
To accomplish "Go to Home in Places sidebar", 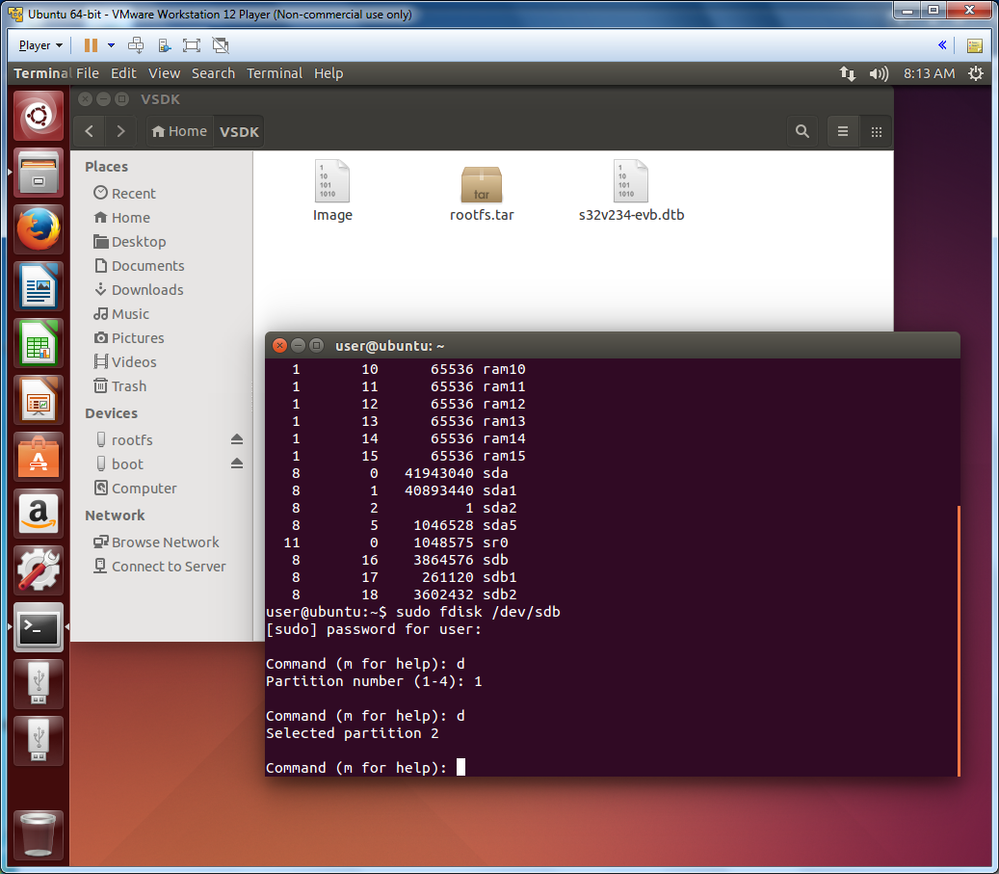I will (x=122, y=217).
